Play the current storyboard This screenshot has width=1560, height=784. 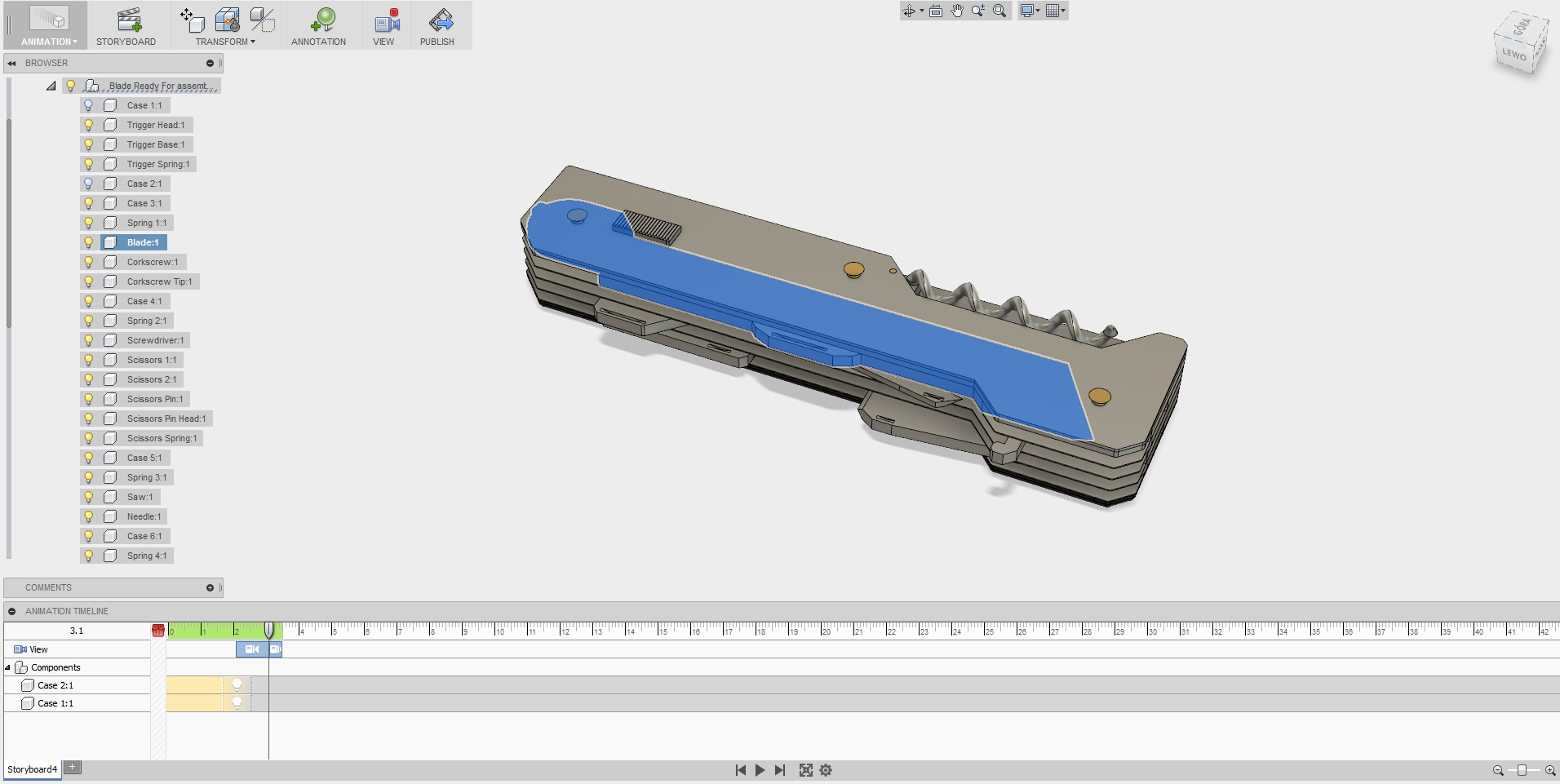760,770
